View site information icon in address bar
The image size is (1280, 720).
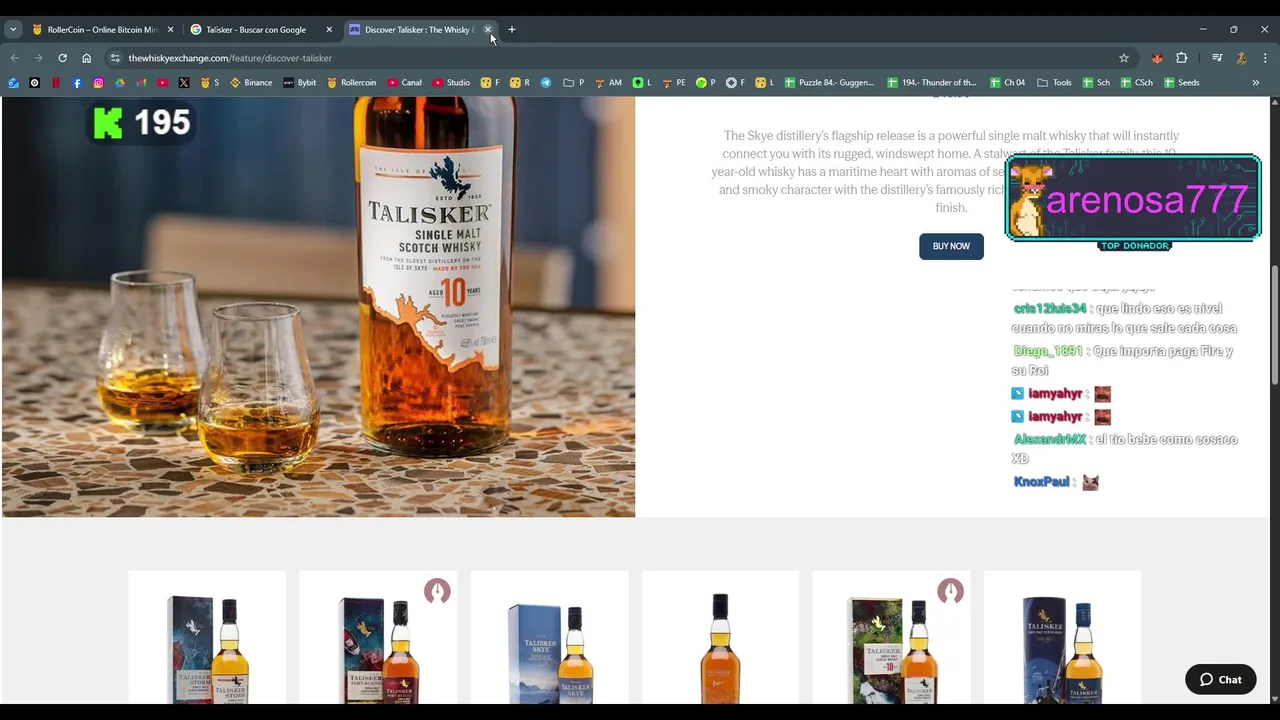pos(115,58)
